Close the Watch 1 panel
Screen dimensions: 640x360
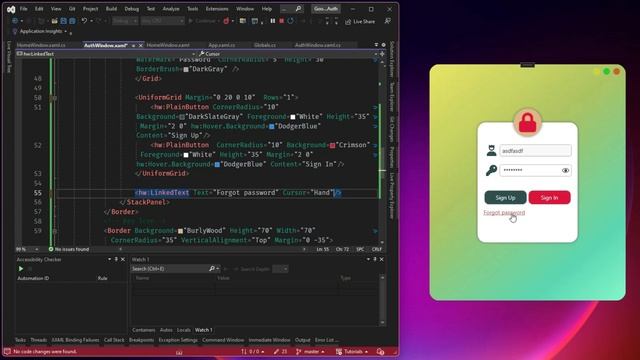382,260
